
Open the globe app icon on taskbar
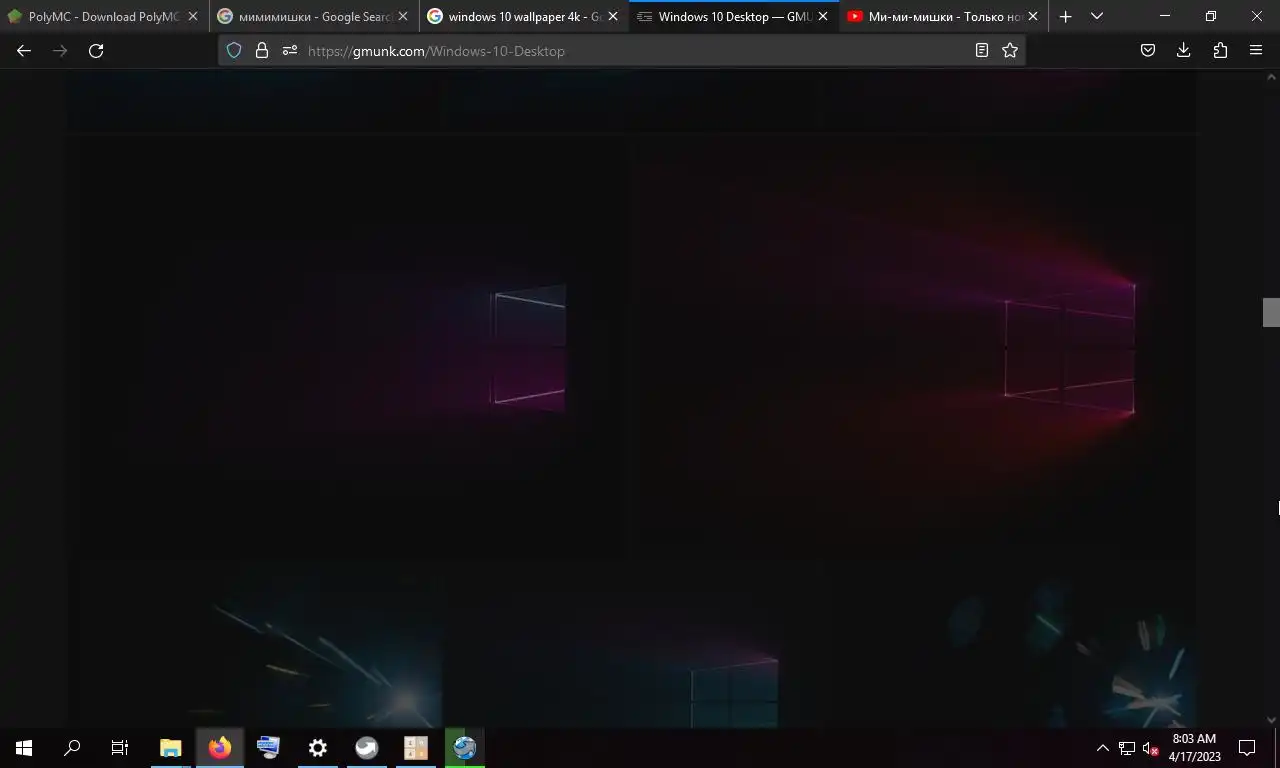(465, 748)
